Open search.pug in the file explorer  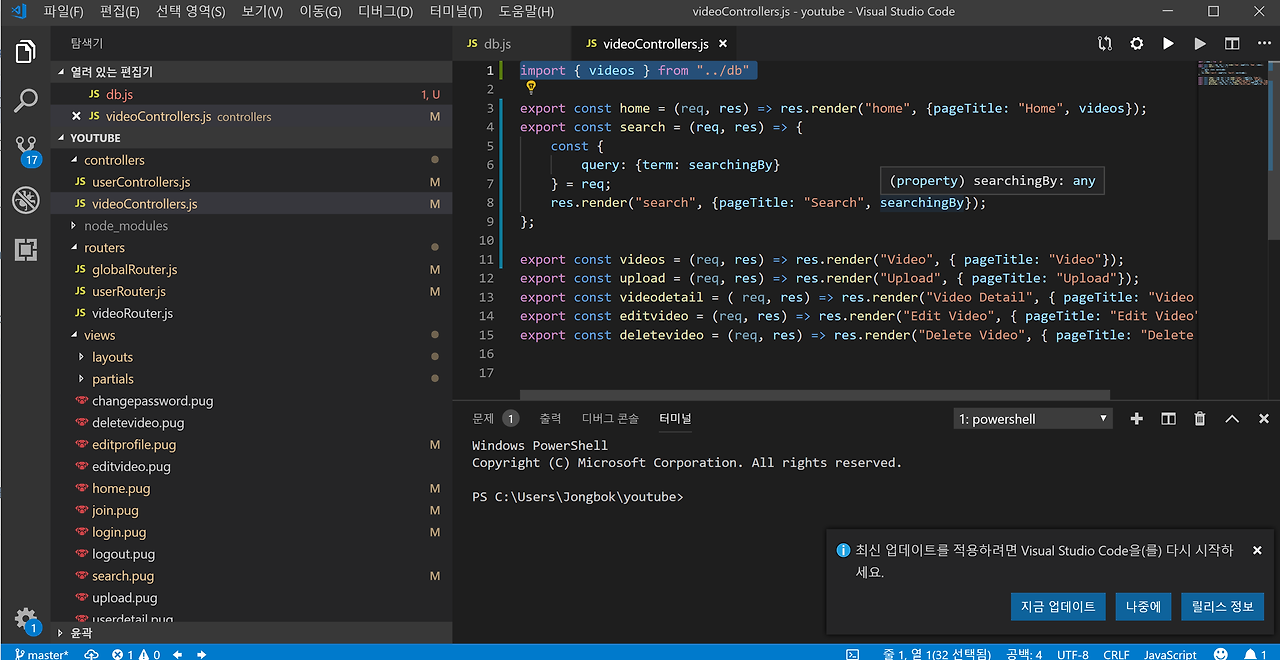pos(123,576)
